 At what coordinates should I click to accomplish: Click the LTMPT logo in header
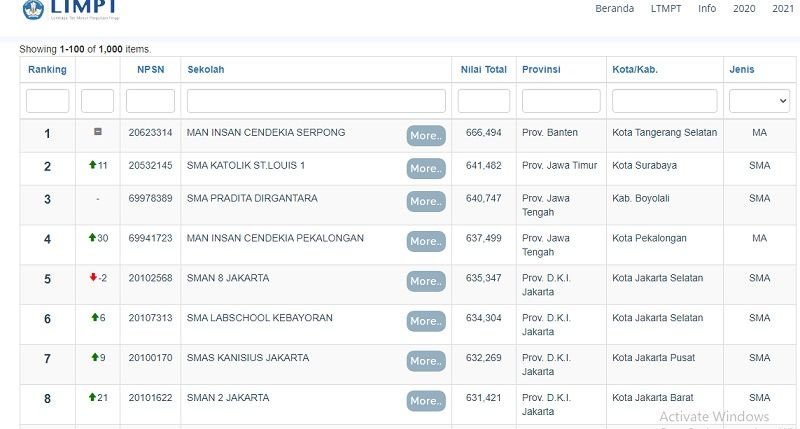tap(70, 9)
